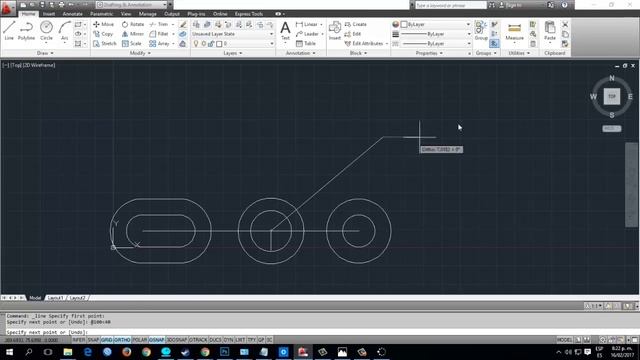Toggle GRID display in status bar
The height and width of the screenshot is (360, 640).
pyautogui.click(x=107, y=340)
